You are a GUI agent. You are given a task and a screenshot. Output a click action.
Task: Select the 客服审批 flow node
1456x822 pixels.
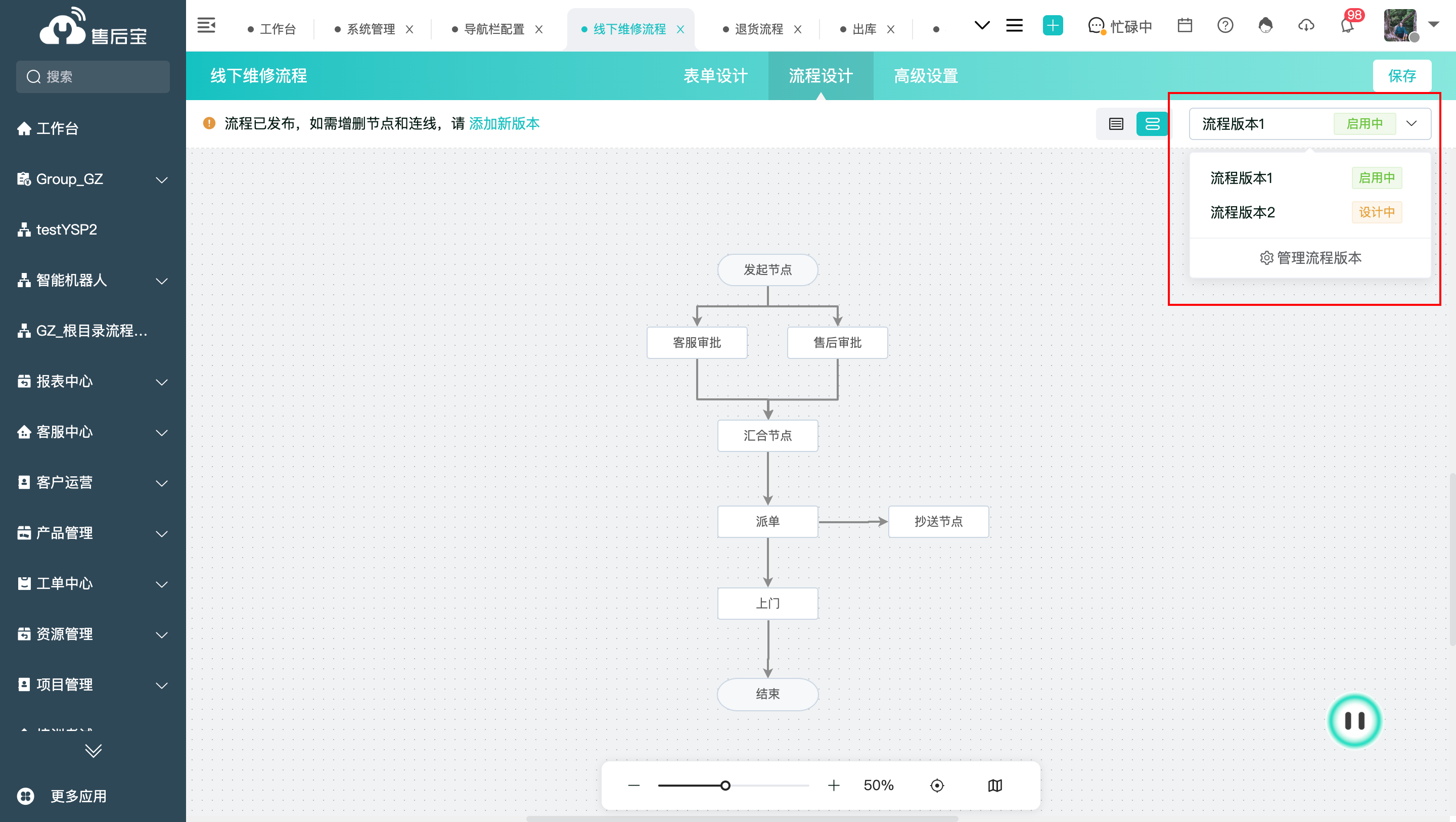click(x=697, y=343)
